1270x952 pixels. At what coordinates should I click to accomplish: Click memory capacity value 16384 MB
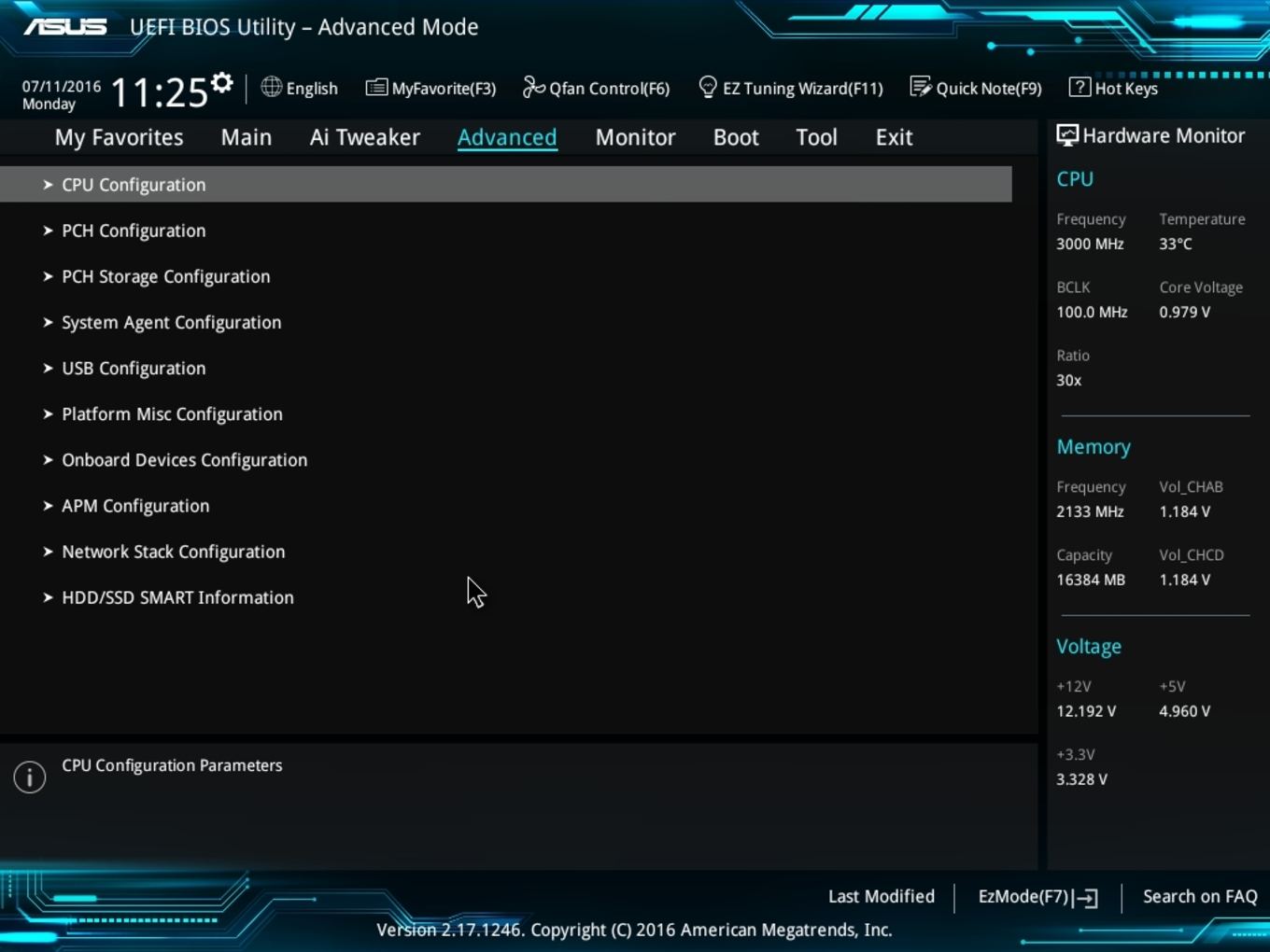[x=1091, y=580]
